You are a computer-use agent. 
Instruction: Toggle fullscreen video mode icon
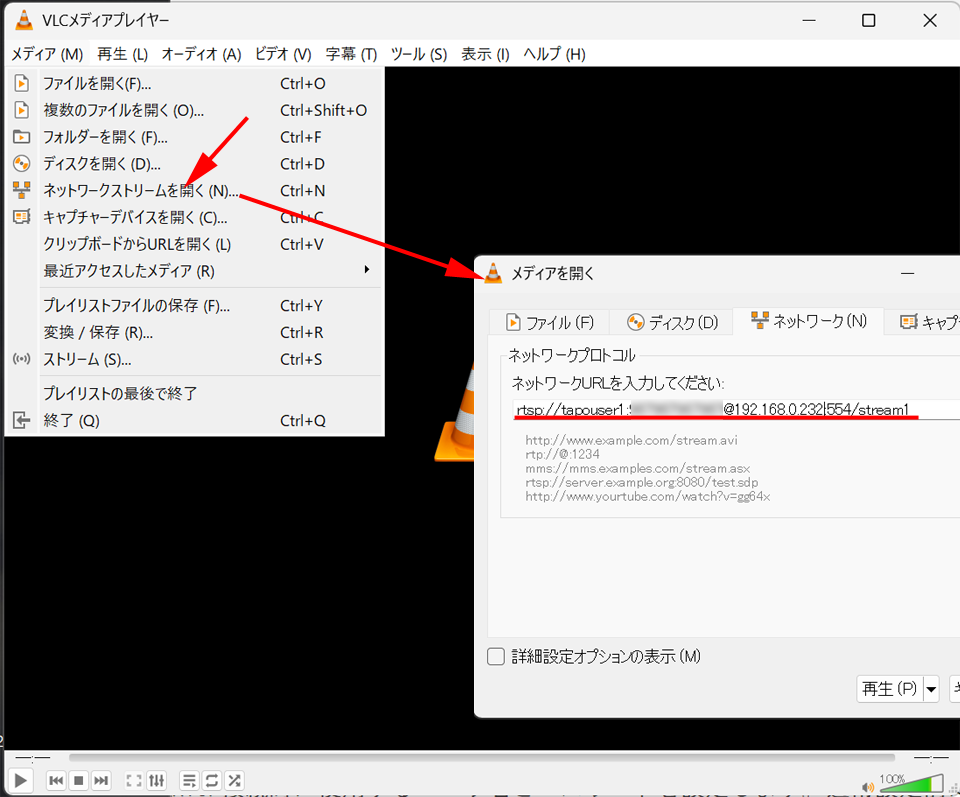coord(133,780)
